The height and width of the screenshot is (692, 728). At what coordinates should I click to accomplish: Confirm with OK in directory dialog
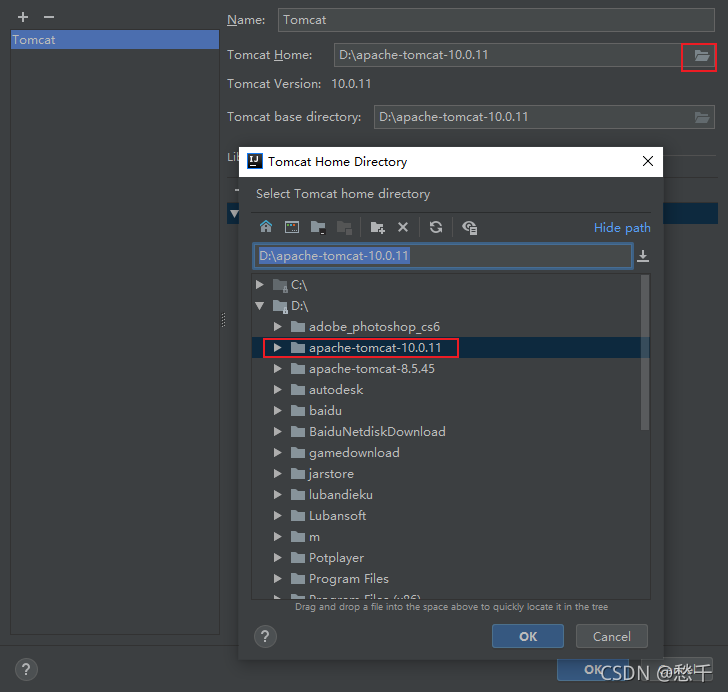(x=528, y=636)
